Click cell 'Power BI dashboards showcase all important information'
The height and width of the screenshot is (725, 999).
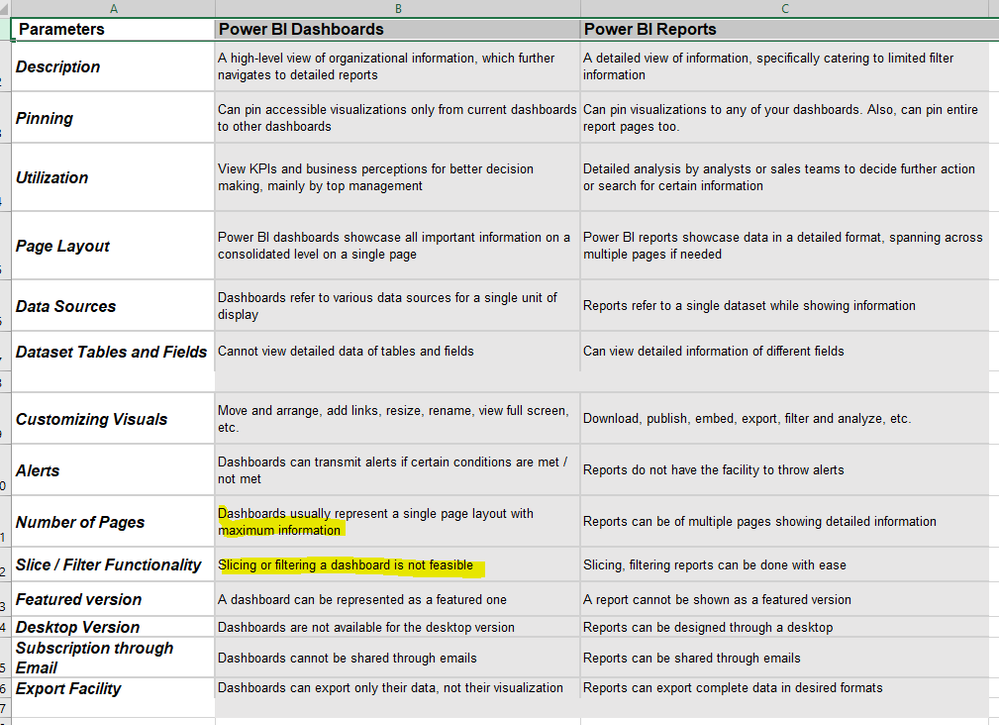(x=398, y=245)
